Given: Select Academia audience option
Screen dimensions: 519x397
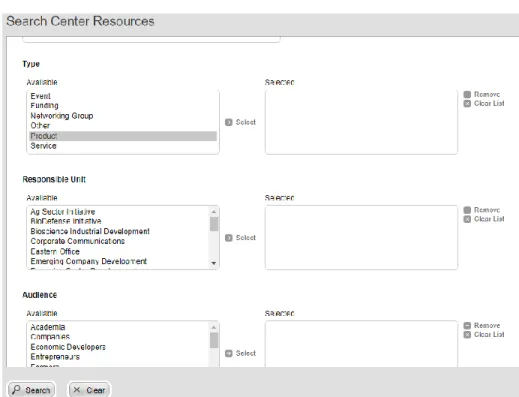Looking at the screenshot, I should (119, 327).
